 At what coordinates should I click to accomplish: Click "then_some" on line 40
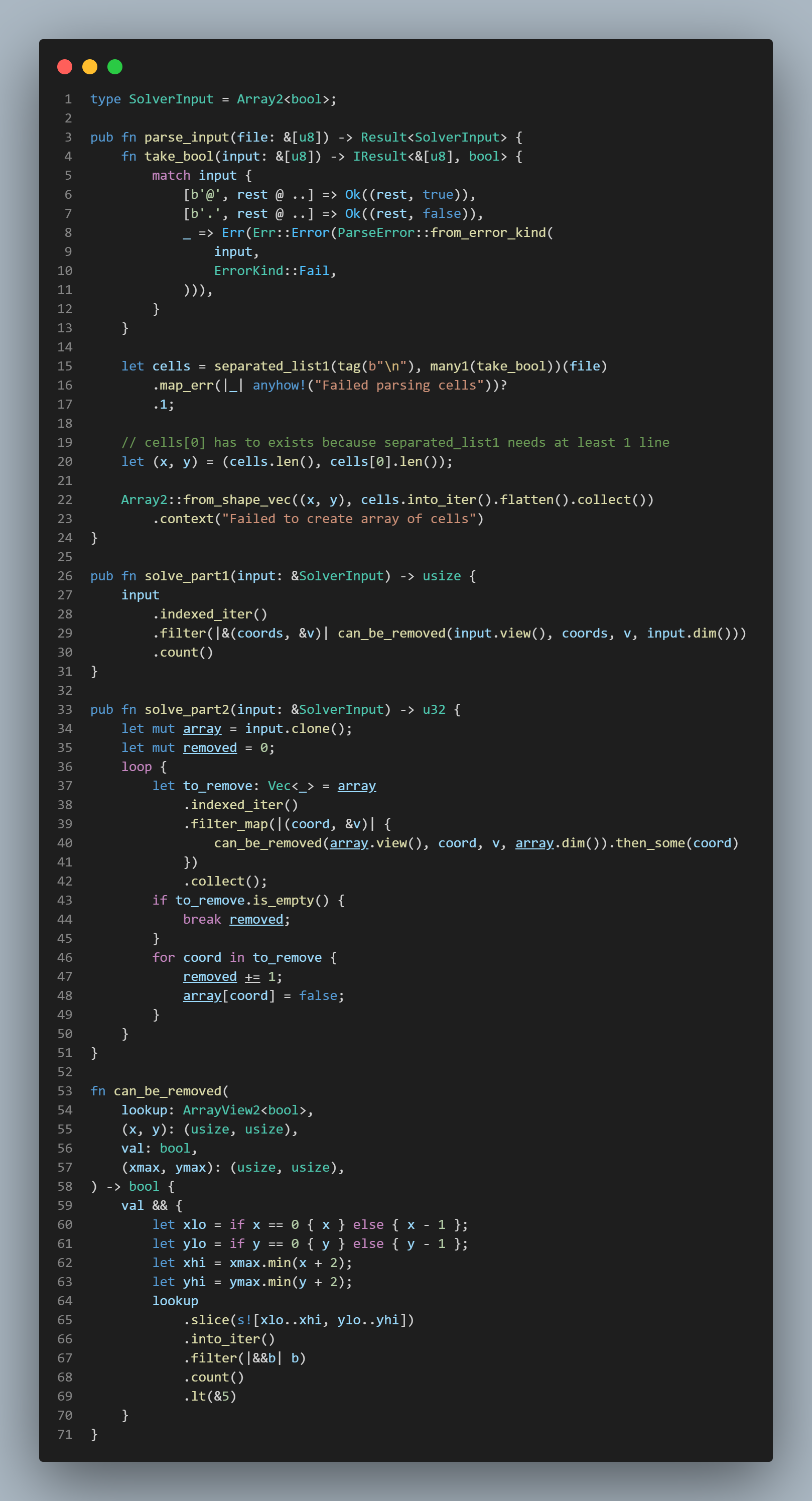(650, 843)
